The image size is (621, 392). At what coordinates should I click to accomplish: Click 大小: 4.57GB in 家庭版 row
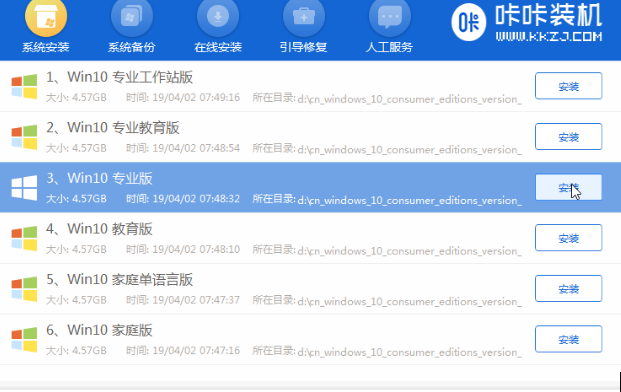tap(76, 351)
